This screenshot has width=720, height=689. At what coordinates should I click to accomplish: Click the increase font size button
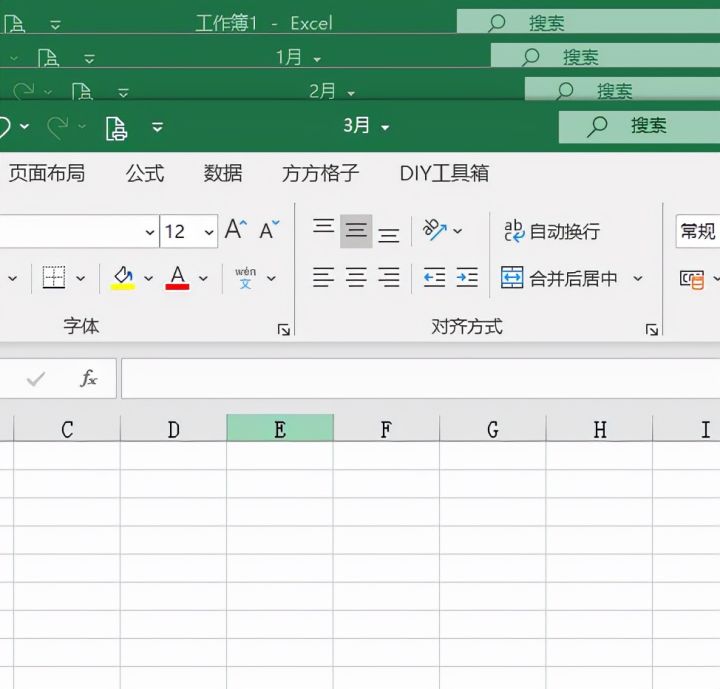tap(236, 229)
